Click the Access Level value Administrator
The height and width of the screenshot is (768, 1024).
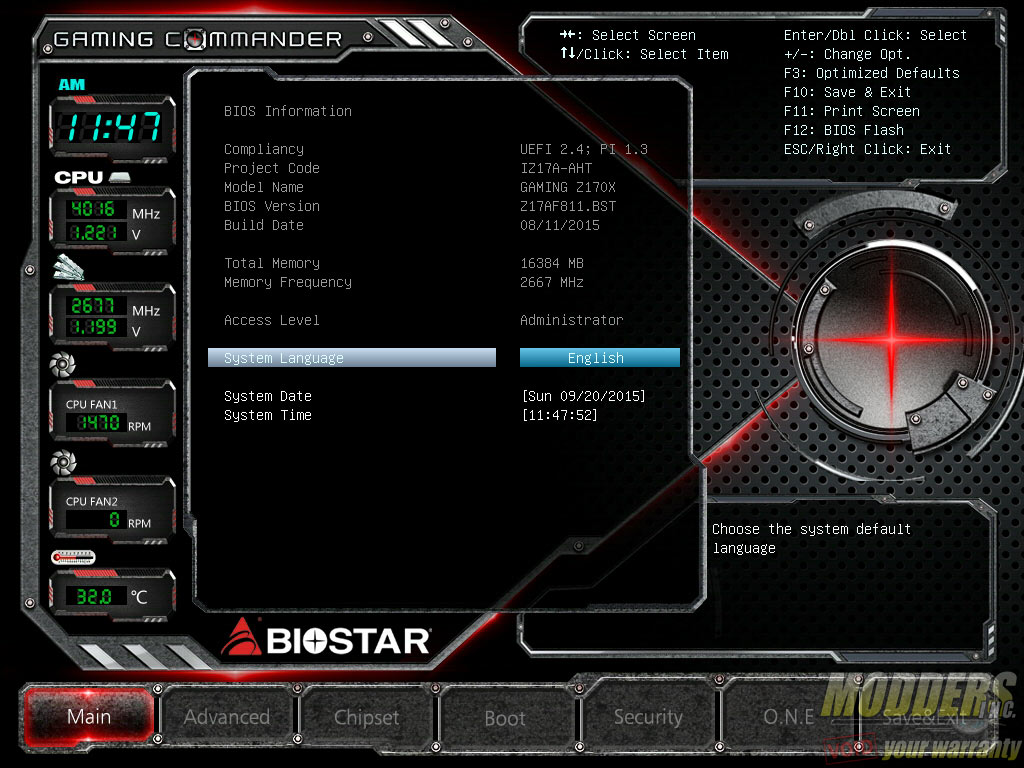pos(571,320)
